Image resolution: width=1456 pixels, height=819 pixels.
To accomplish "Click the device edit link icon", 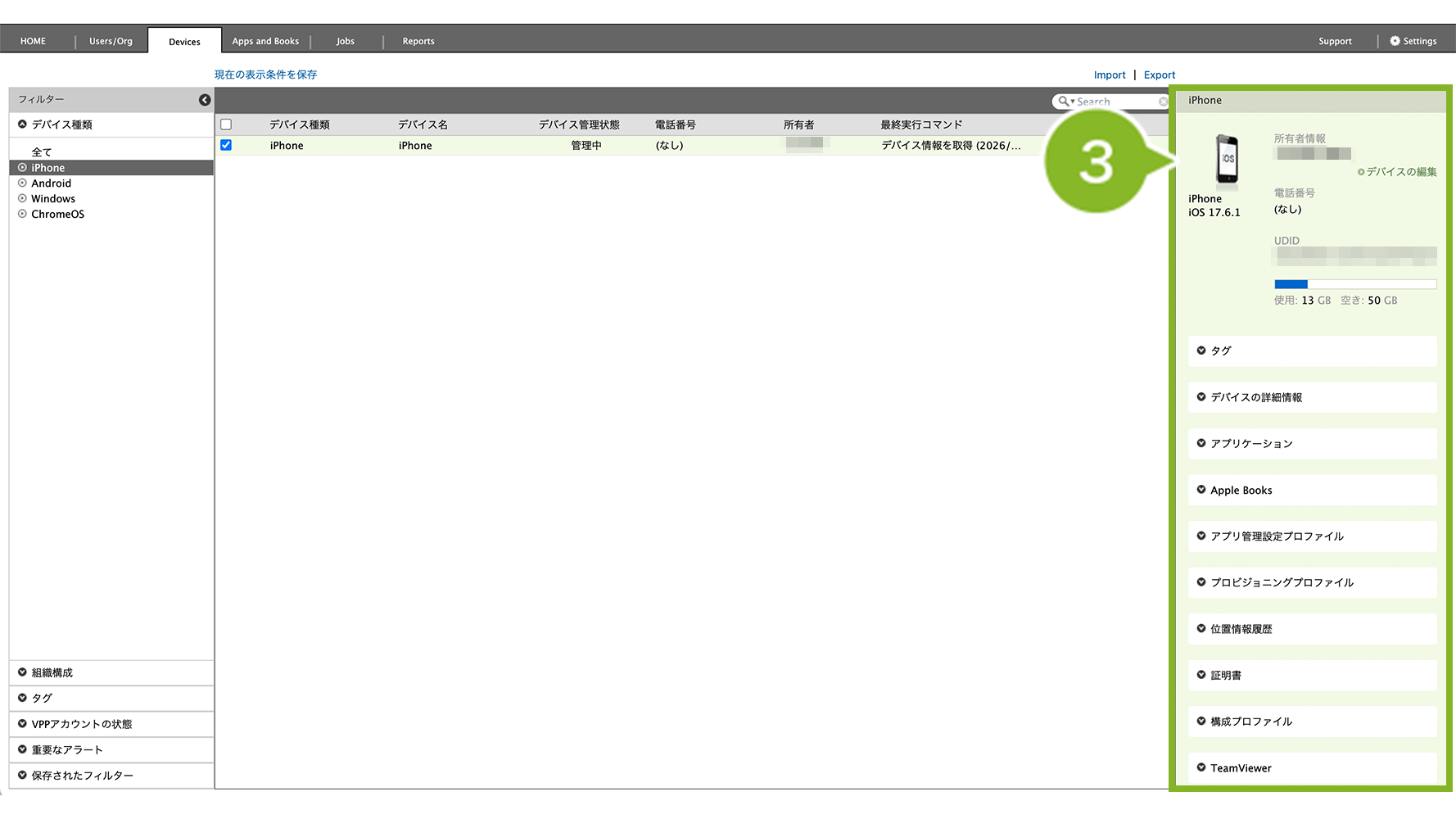I will tap(1361, 172).
